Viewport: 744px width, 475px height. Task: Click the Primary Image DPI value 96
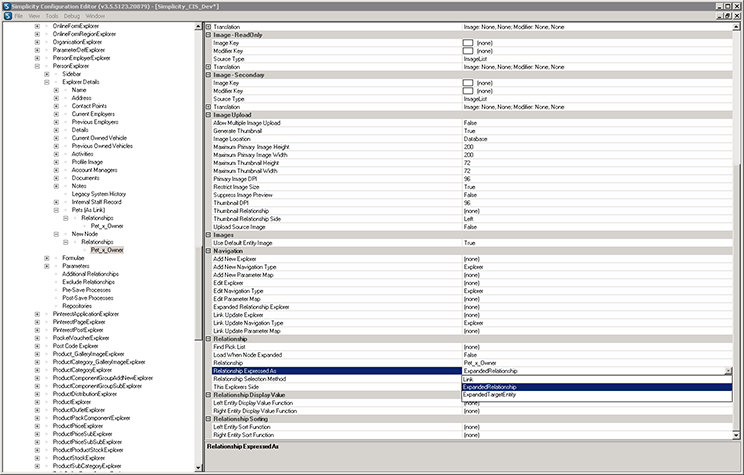(467, 179)
